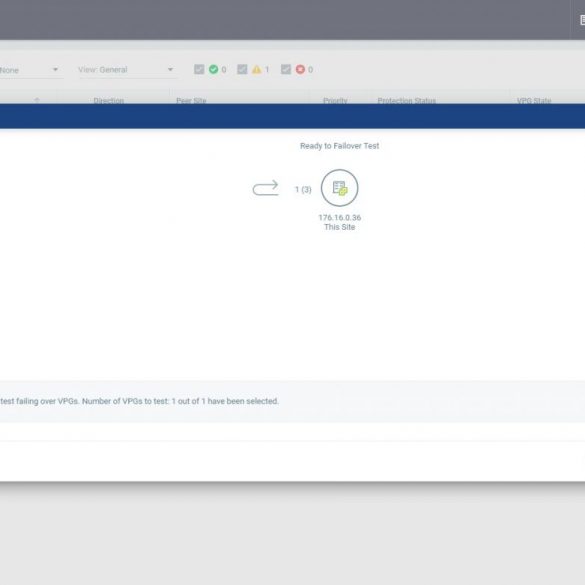Sort by the Peer Site column header
The height and width of the screenshot is (585, 585).
click(191, 100)
